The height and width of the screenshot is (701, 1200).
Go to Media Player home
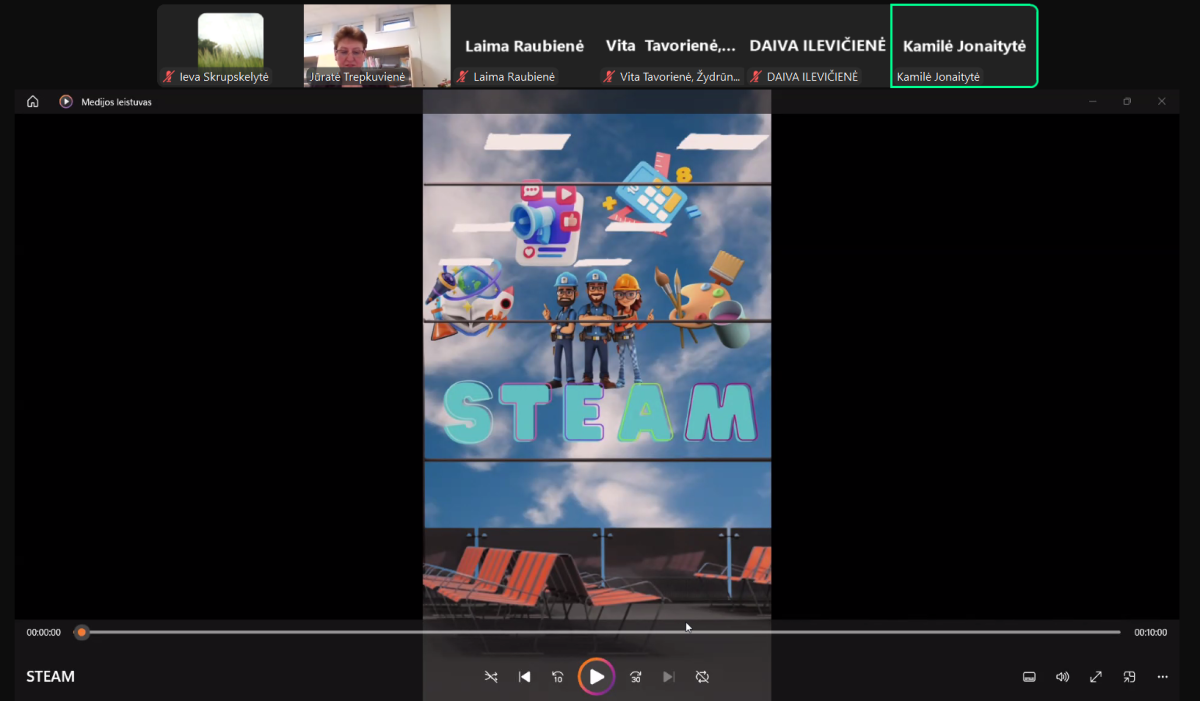click(33, 101)
